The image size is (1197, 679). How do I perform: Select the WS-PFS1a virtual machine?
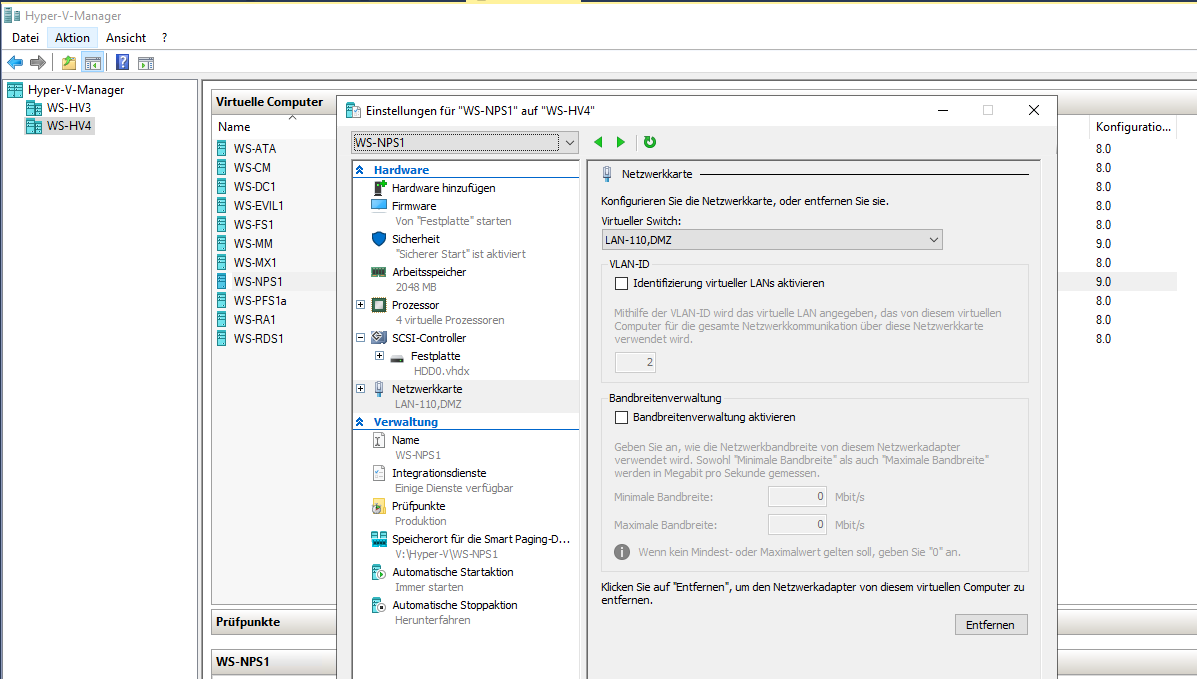[260, 300]
